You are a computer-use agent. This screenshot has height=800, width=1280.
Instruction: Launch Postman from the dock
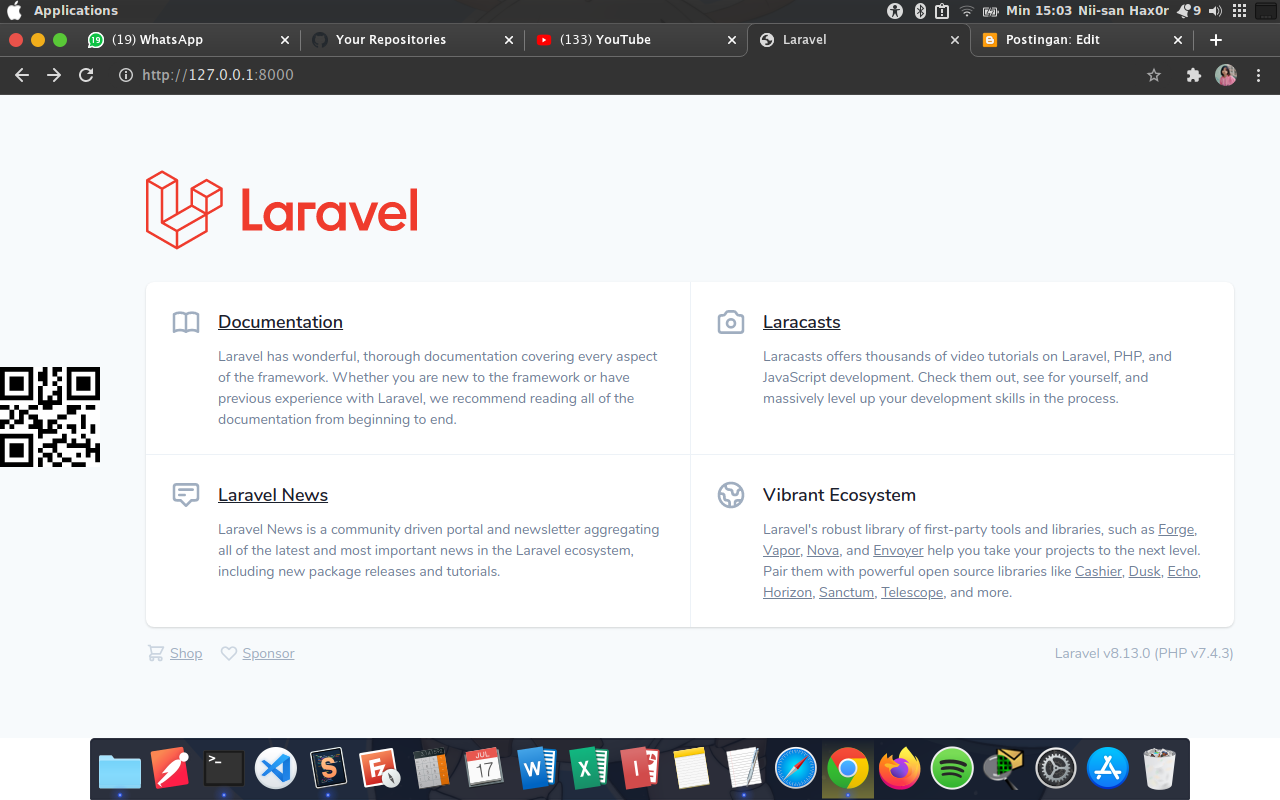171,768
